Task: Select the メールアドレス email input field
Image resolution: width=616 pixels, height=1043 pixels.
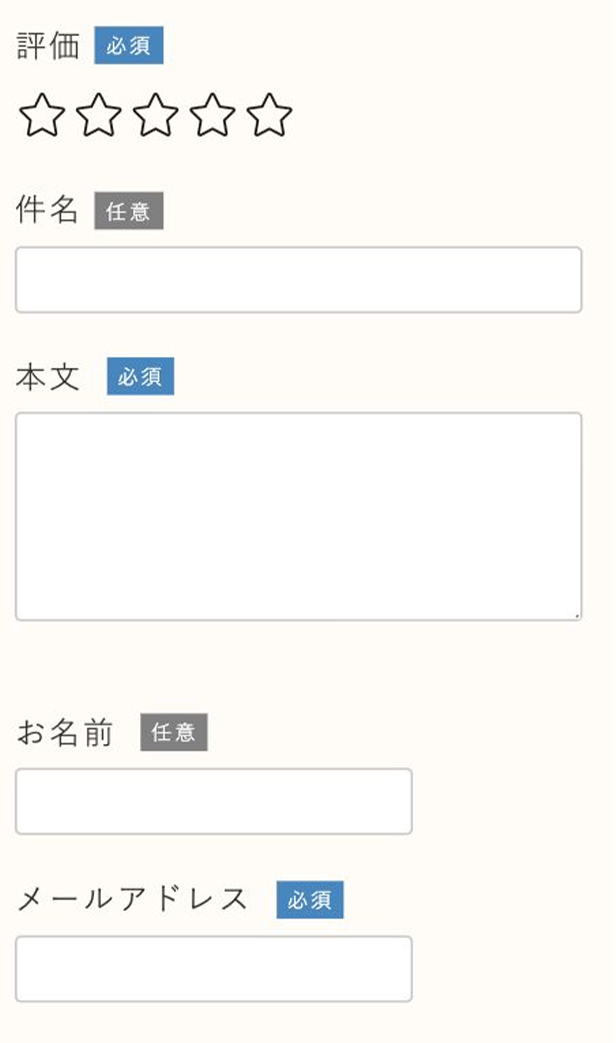Action: [x=213, y=968]
